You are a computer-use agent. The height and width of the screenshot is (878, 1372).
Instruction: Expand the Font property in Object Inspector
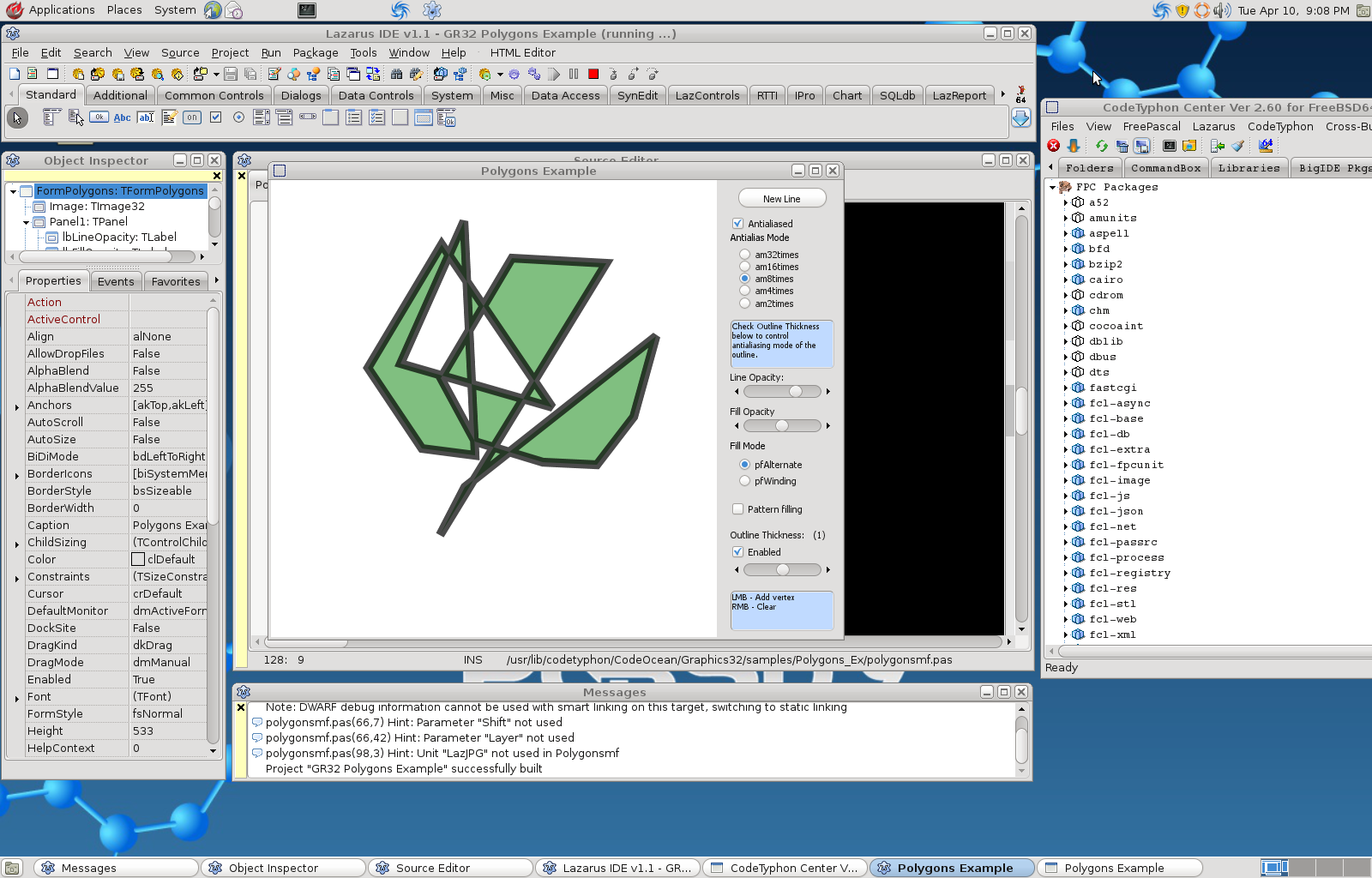(17, 699)
